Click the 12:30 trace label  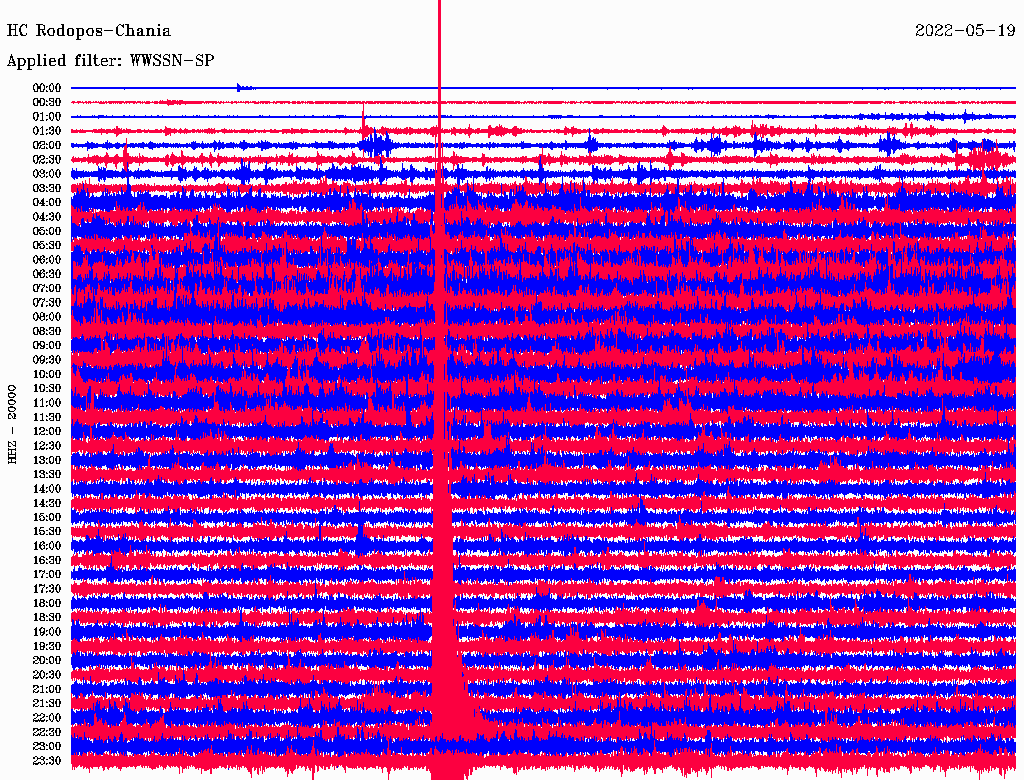click(47, 446)
